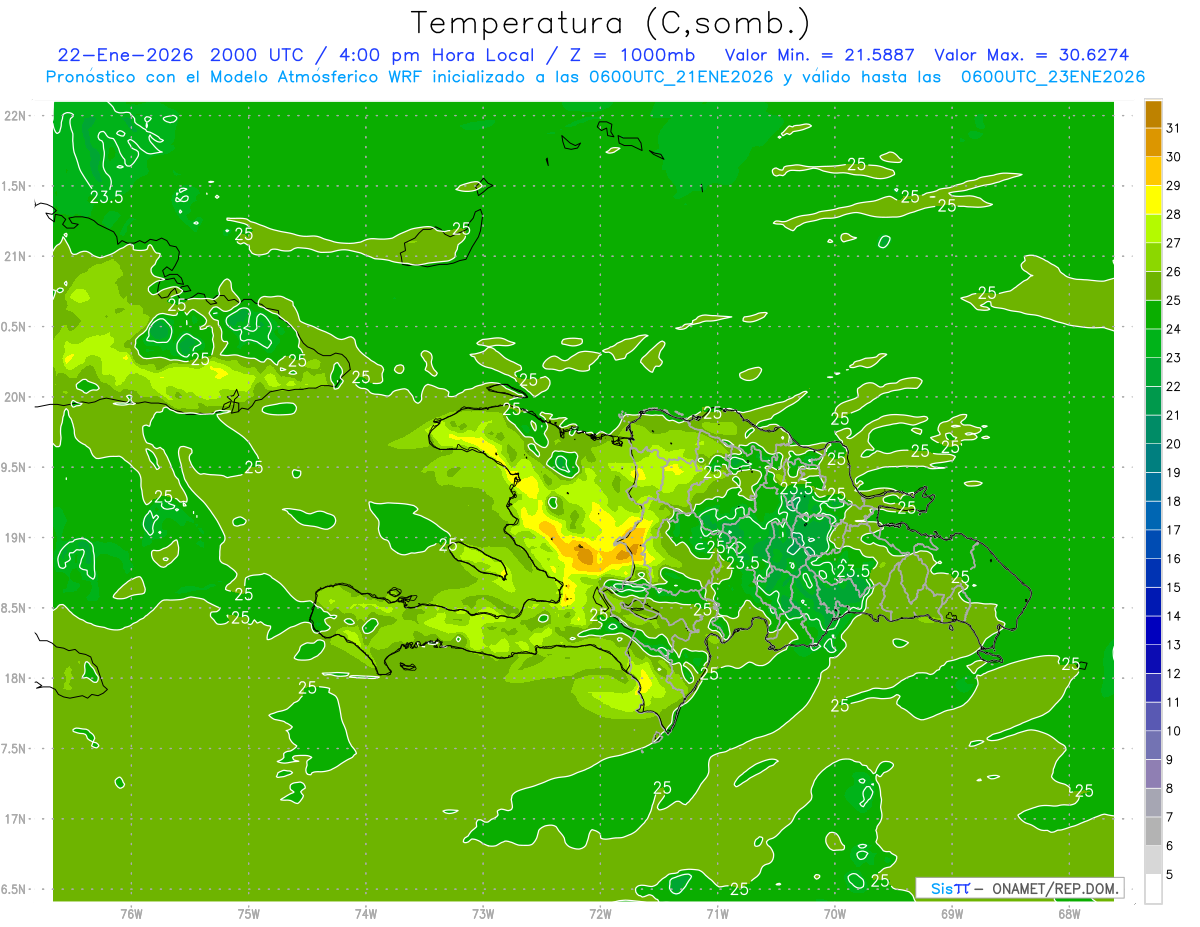Screen dimensions: 1200x927
Task: Pick the legend color band between 23 and 24
Action: pos(1153,343)
